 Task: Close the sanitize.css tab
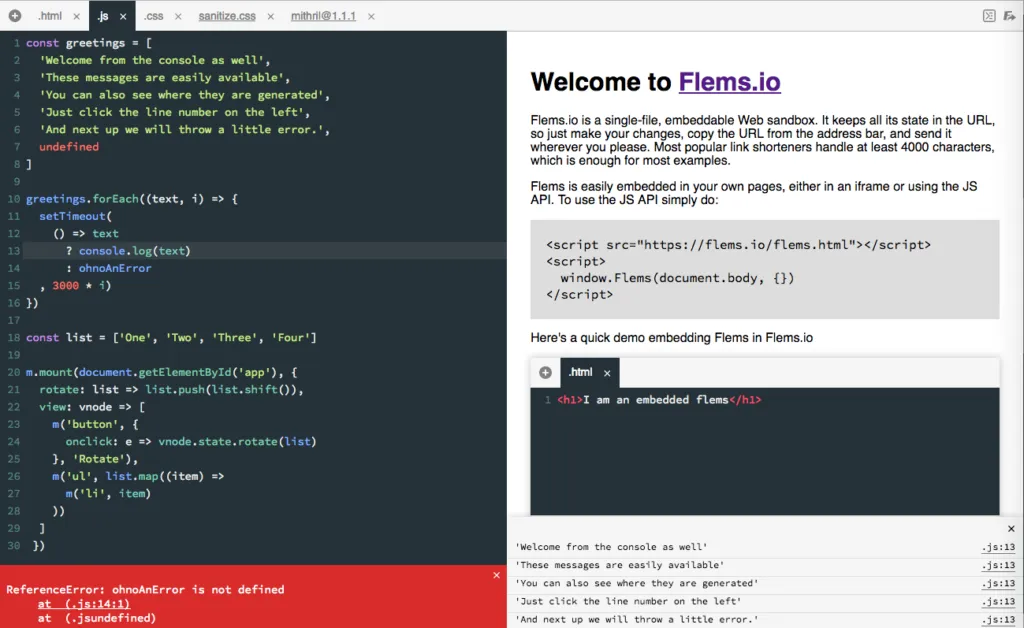click(270, 17)
